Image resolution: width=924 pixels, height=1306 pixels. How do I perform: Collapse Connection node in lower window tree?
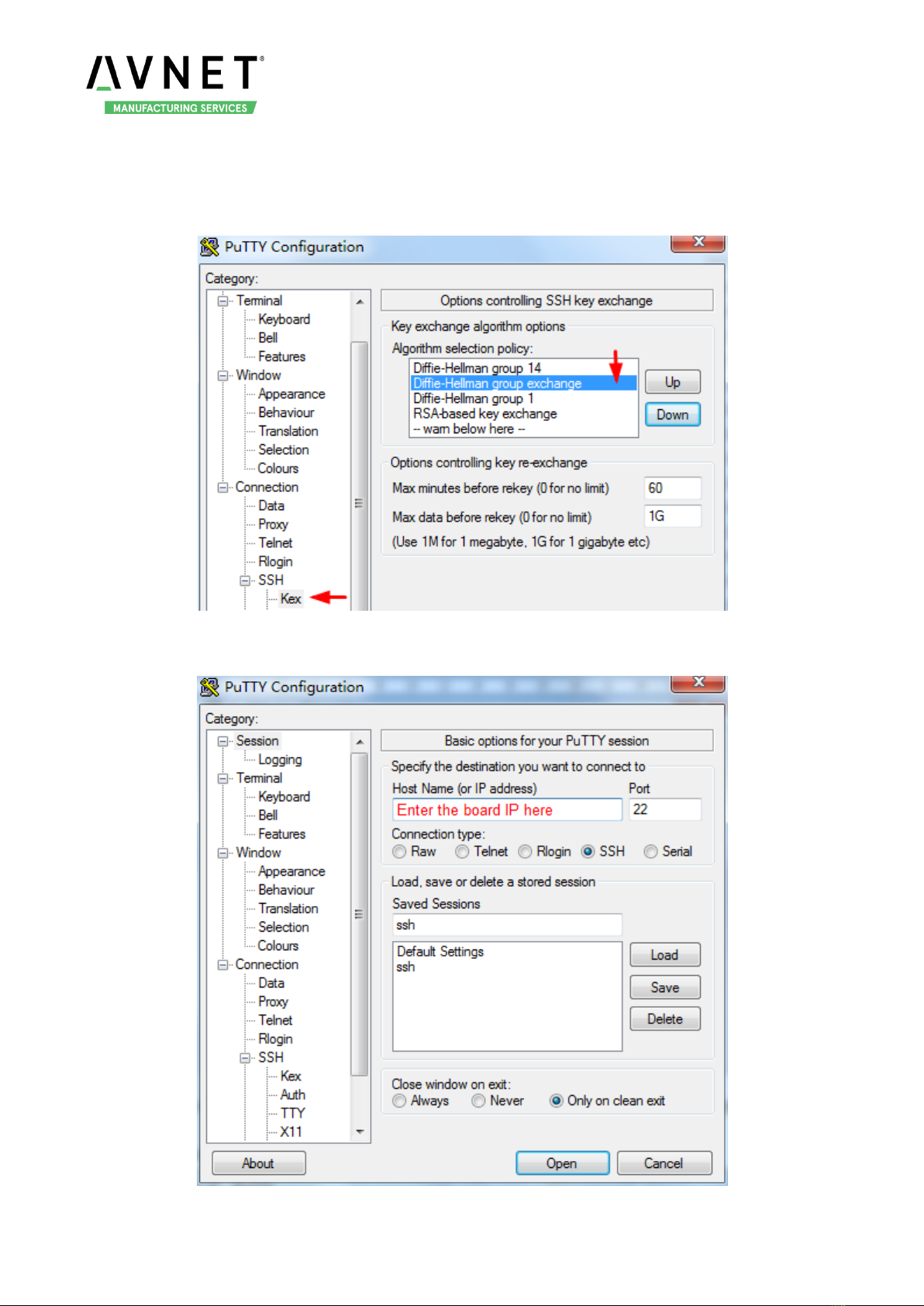coord(223,965)
